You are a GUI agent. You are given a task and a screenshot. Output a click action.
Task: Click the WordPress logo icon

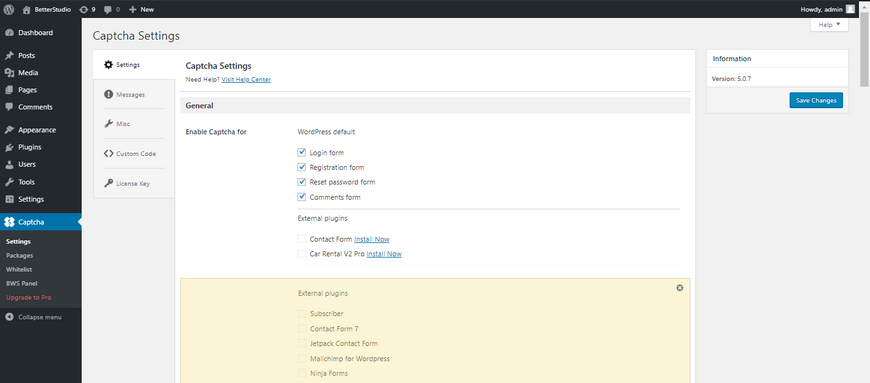(x=9, y=9)
